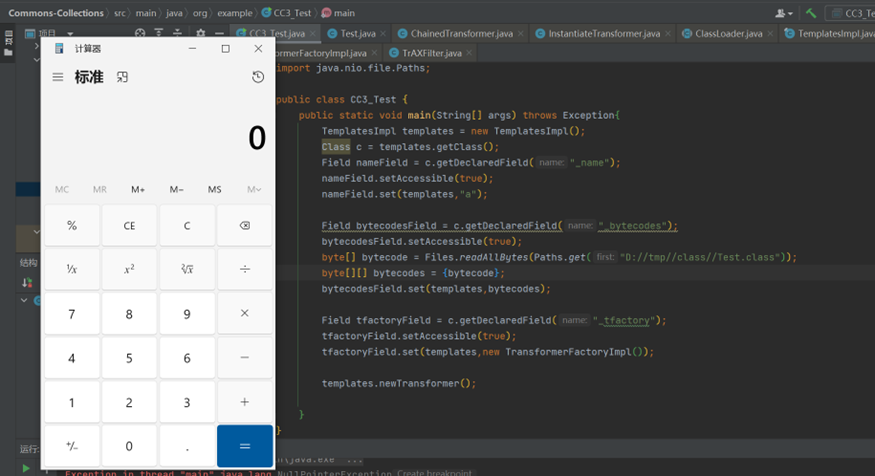Click the project tool window stripe icon

(8, 38)
